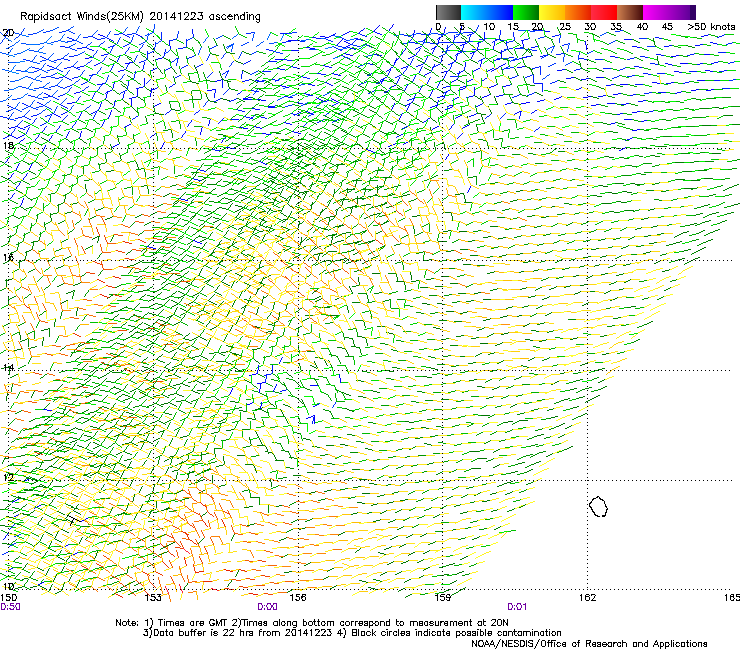
Task: Click the "159" longitude axis label
Action: coord(443,598)
